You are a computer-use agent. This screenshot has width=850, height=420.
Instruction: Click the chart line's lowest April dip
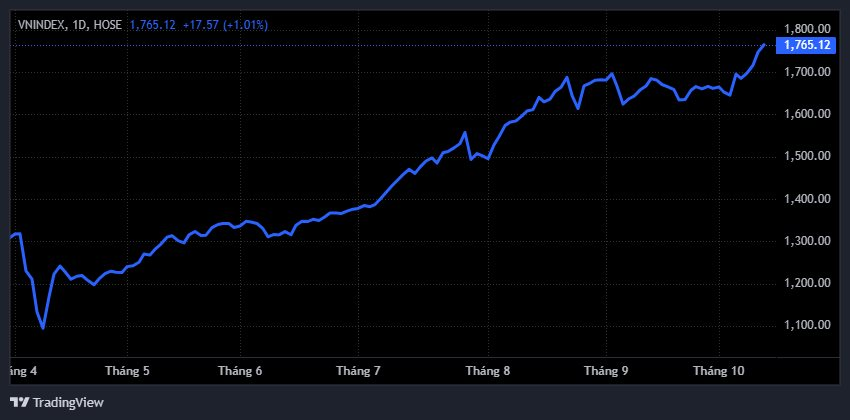pos(42,327)
